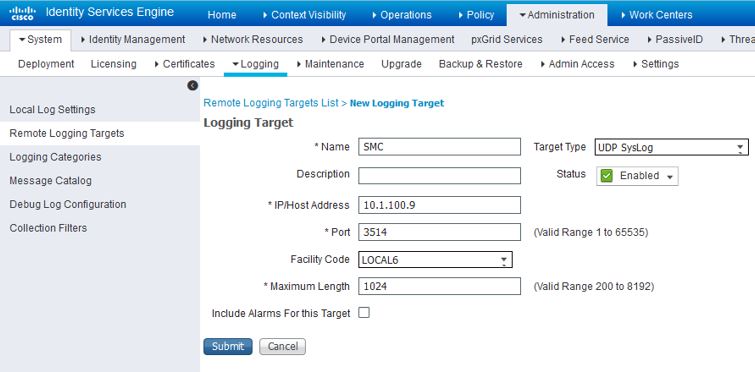
Task: Go to Remote Logging Targets List link
Action: pos(271,103)
